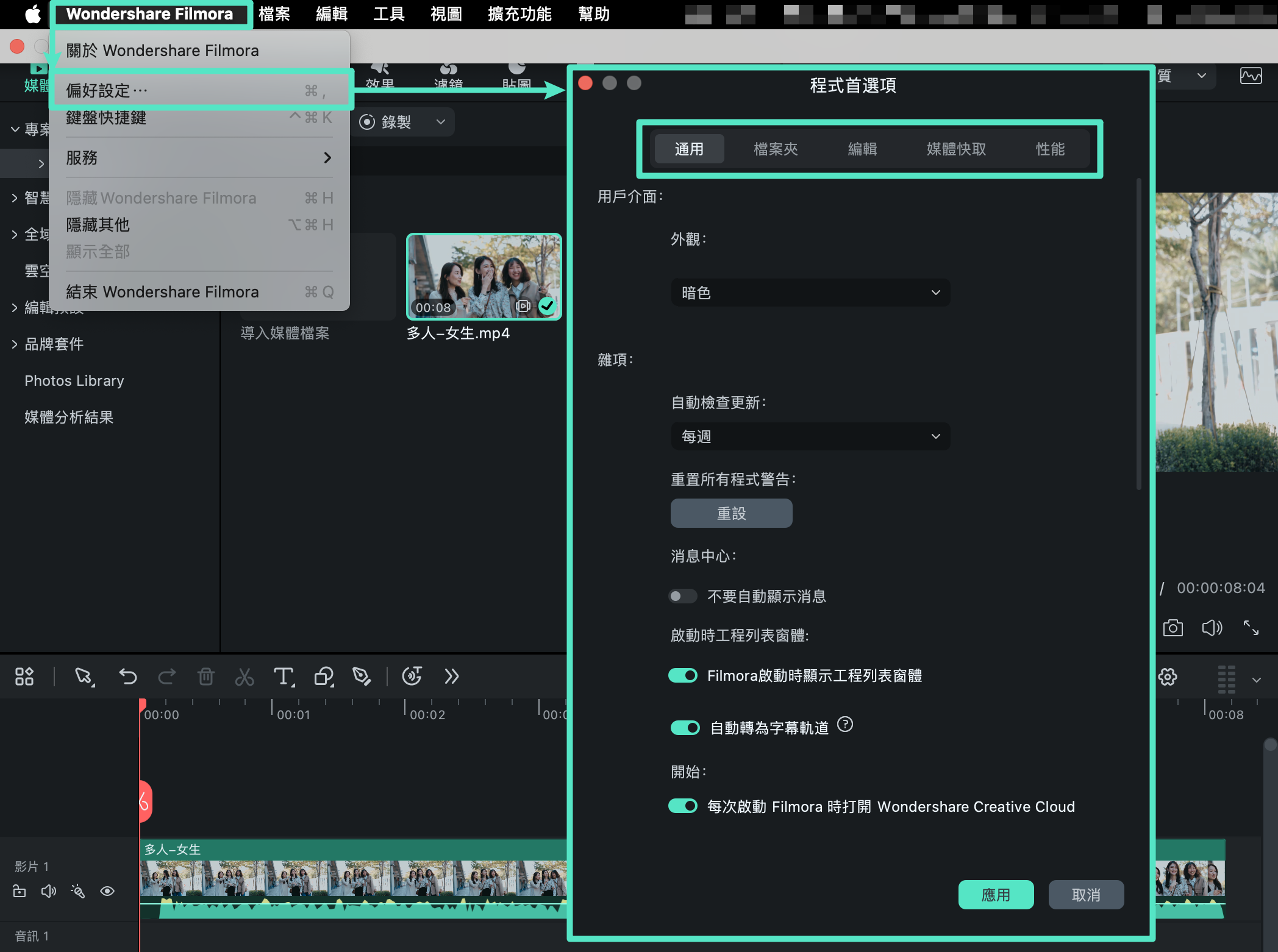Switch to 媒體快取 preferences tab
Image resolution: width=1278 pixels, height=952 pixels.
pyautogui.click(x=956, y=149)
